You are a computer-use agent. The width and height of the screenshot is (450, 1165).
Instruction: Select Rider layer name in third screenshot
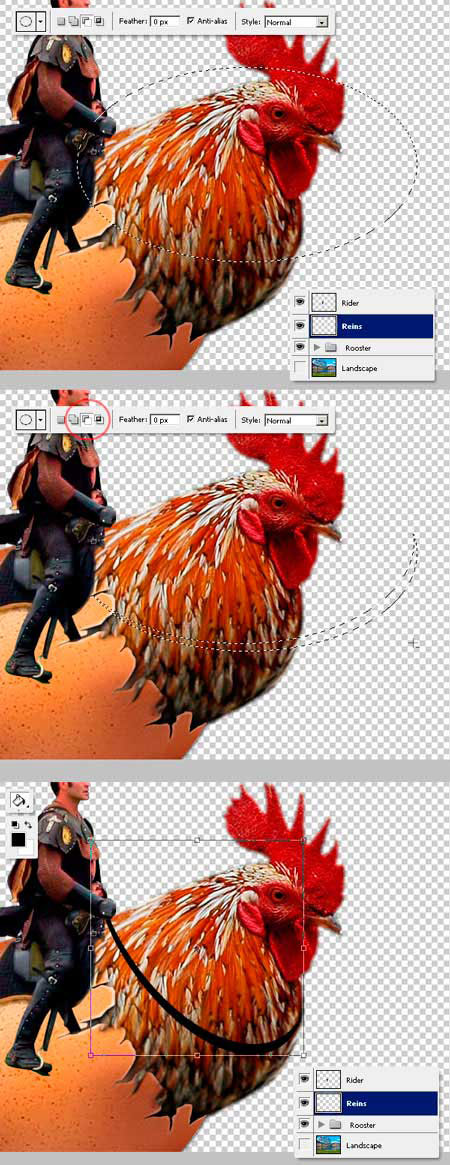pyautogui.click(x=355, y=1080)
